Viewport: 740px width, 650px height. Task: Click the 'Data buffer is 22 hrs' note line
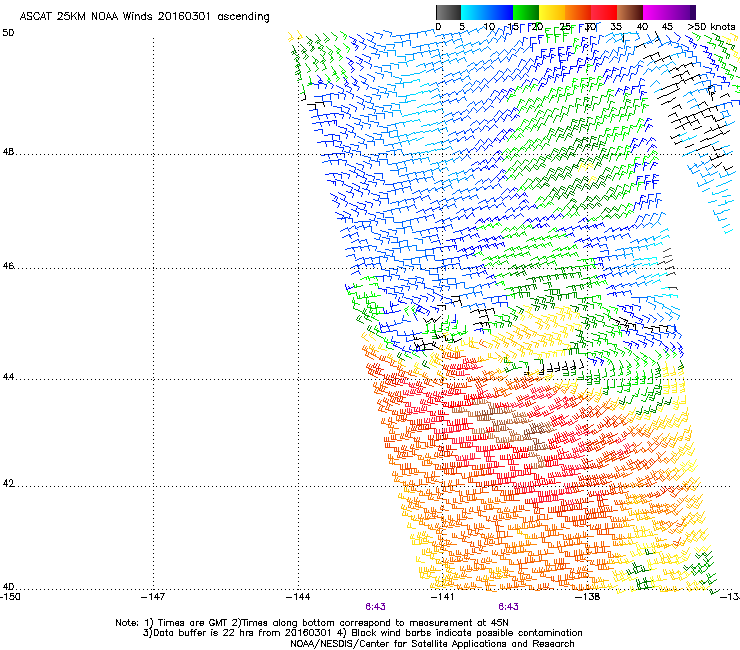[362, 633]
